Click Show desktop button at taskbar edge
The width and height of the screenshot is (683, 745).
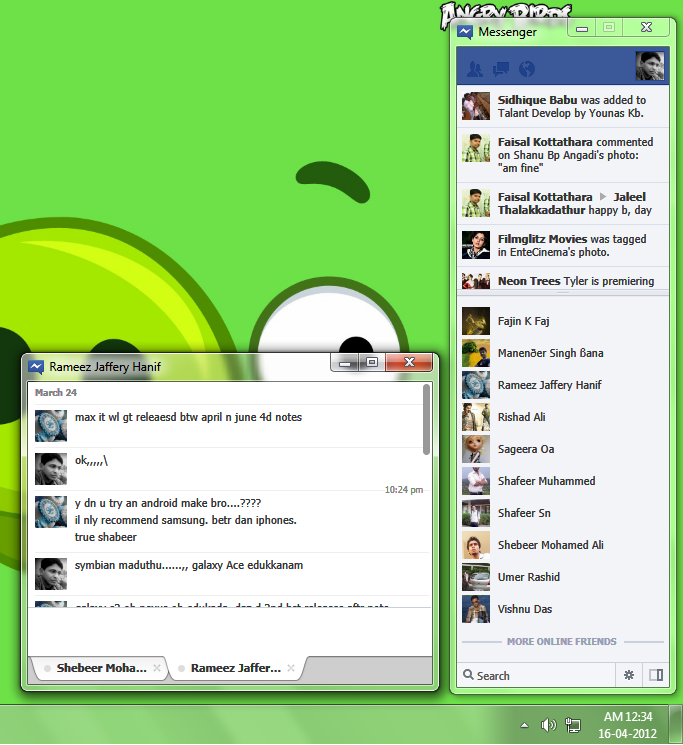(676, 724)
